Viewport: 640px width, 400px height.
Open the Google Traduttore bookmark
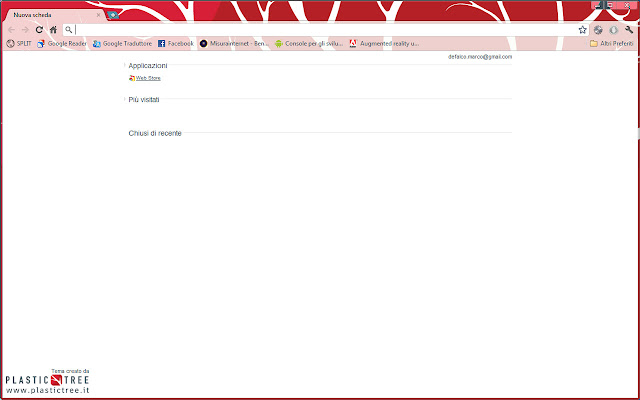coord(122,44)
